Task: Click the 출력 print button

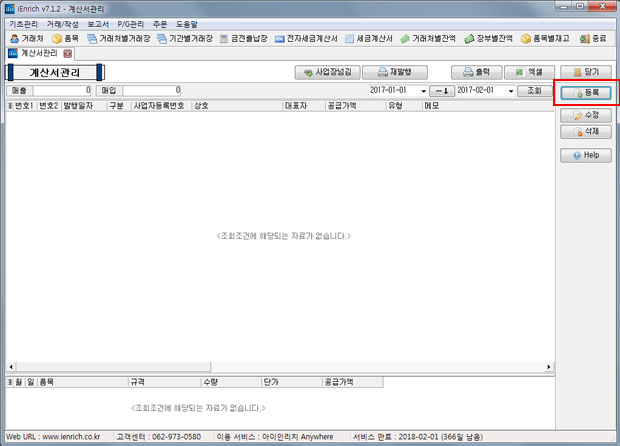Action: [x=474, y=72]
